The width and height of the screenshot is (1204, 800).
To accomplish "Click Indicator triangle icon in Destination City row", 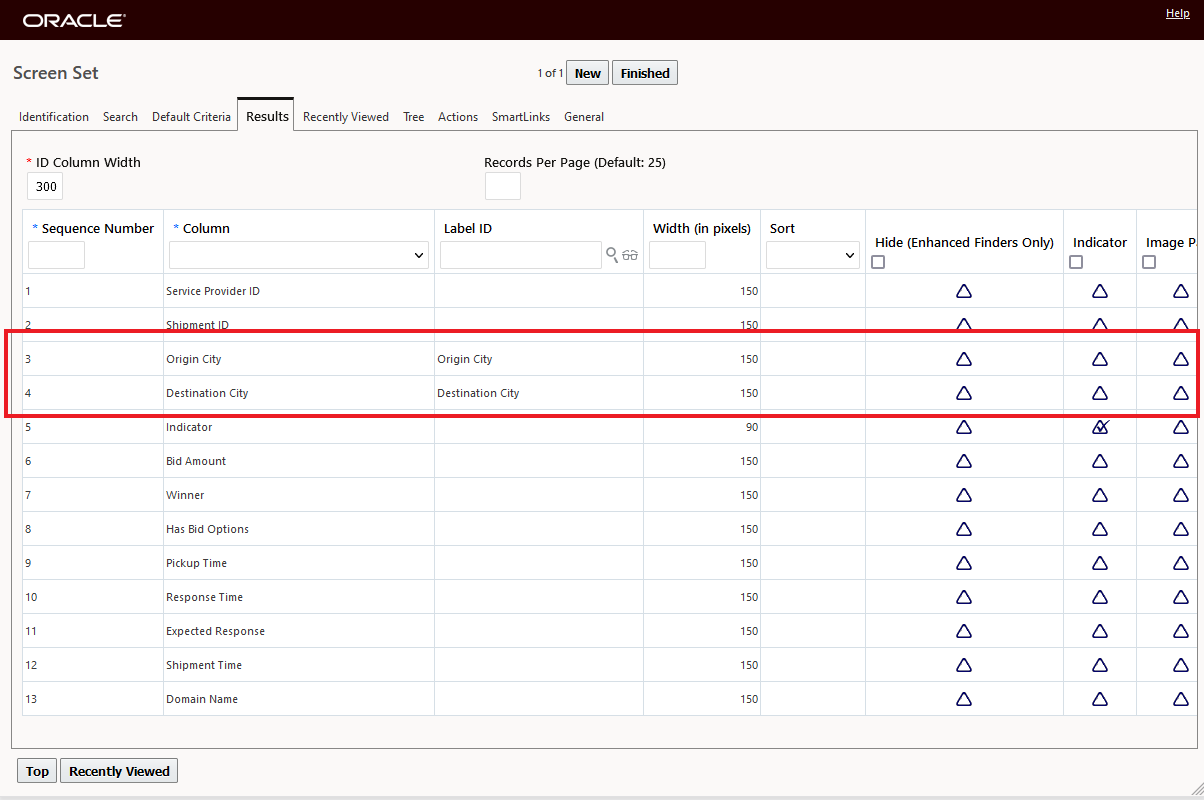I will (x=1100, y=393).
